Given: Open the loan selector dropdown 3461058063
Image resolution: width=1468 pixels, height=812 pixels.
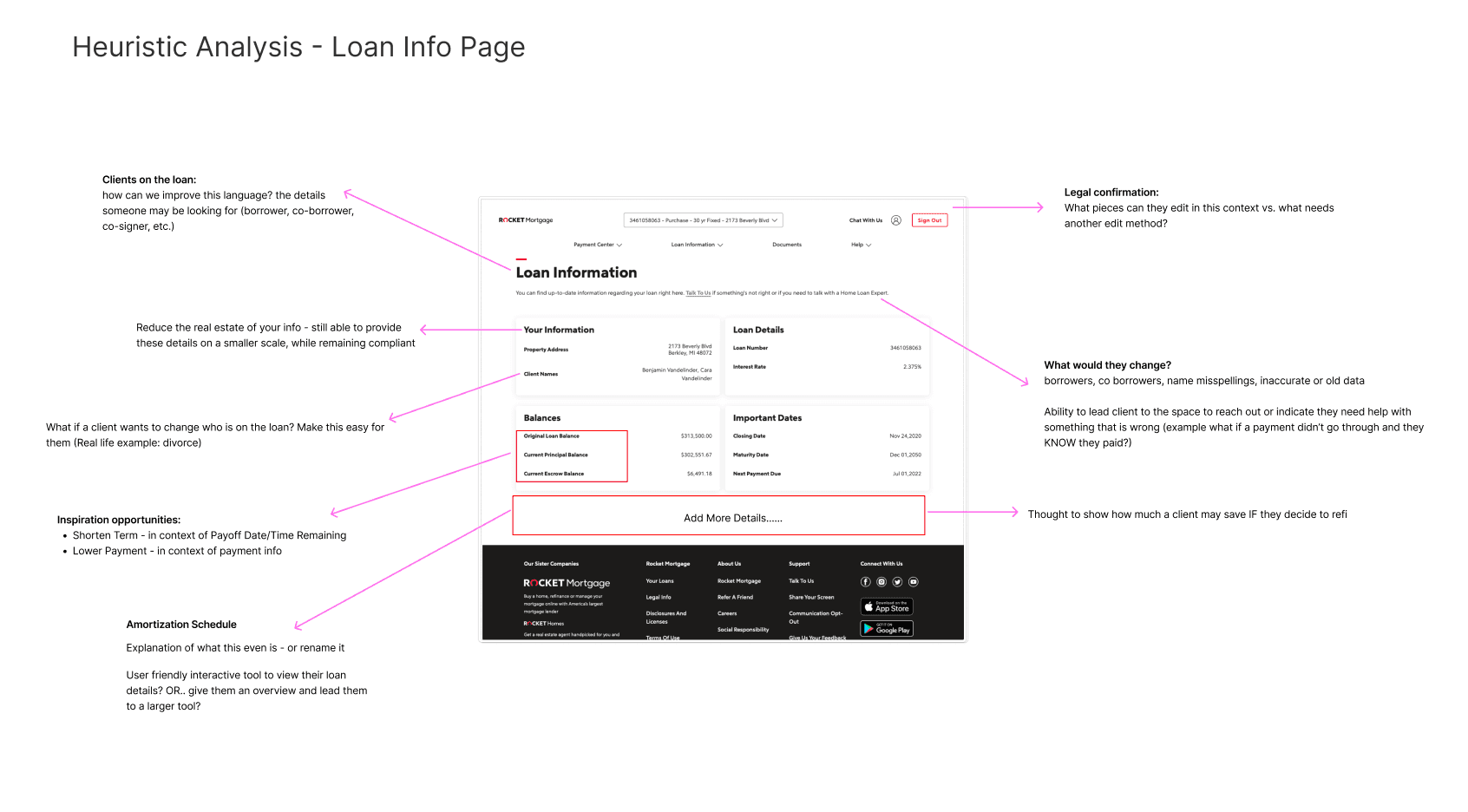Looking at the screenshot, I should coord(704,220).
